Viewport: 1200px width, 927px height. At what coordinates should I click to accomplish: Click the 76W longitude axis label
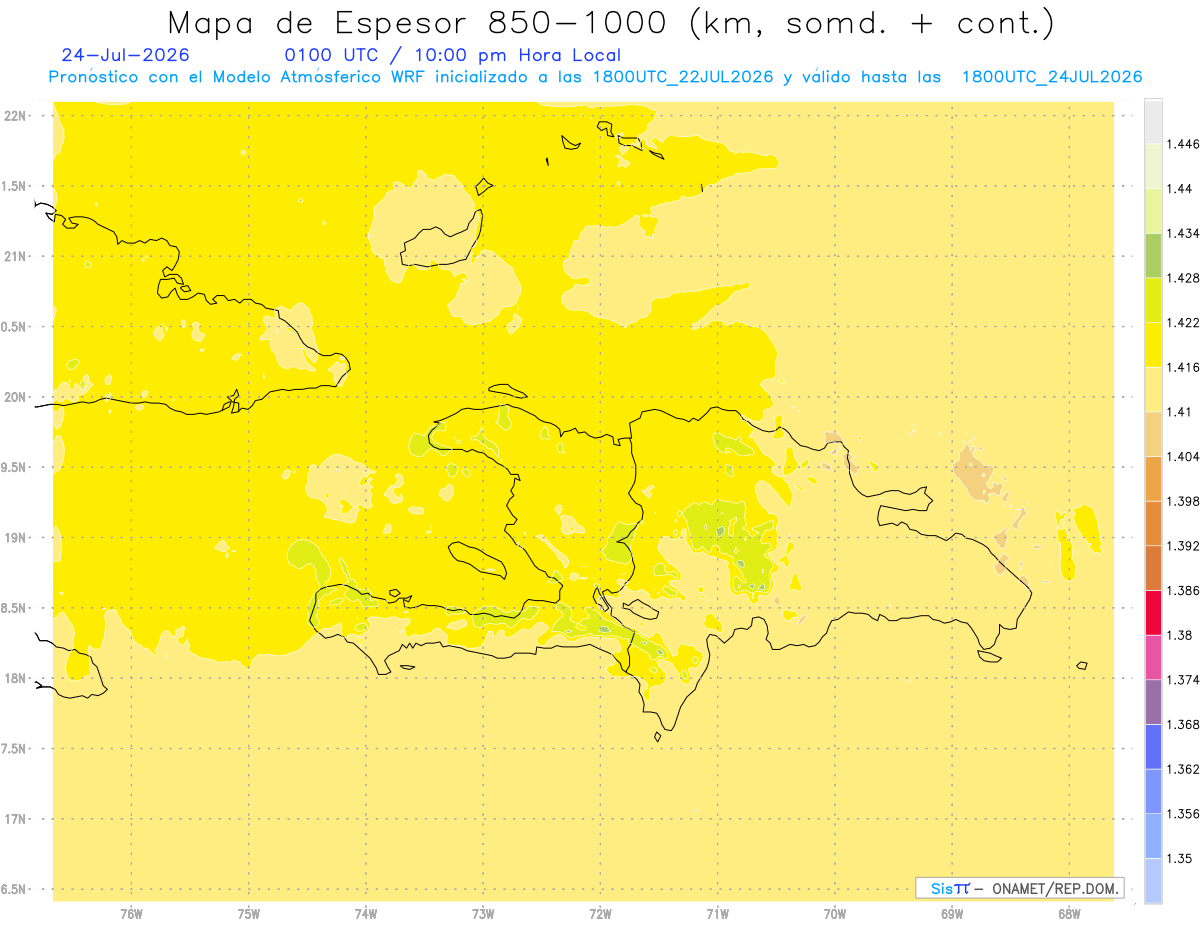pos(131,913)
